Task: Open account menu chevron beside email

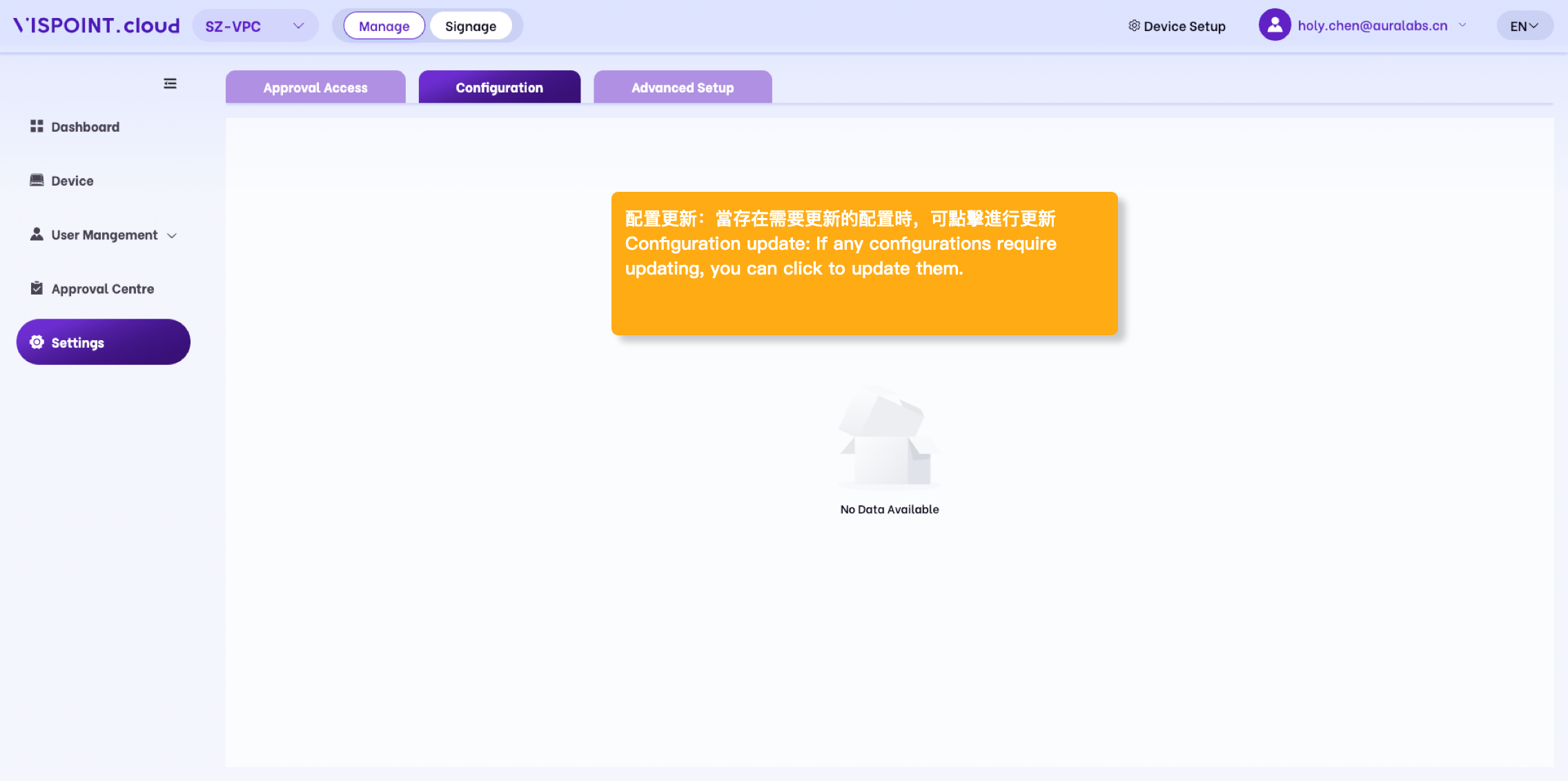Action: 1462,25
